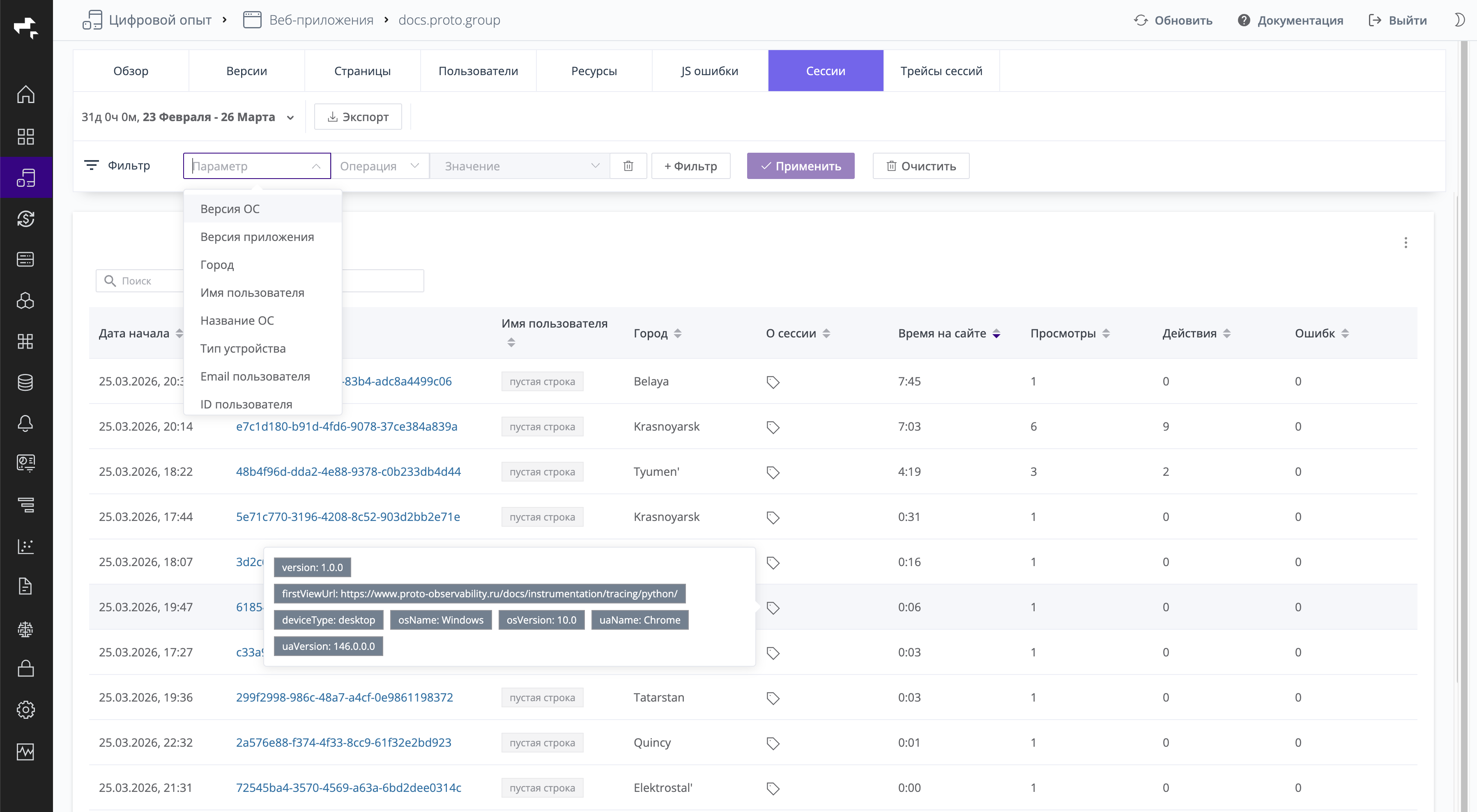Open the settings gear icon in sidebar
The width and height of the screenshot is (1477, 812).
[x=26, y=709]
